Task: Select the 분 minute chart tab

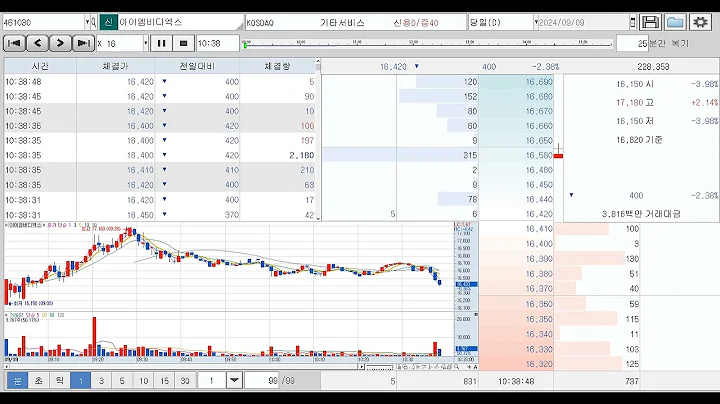Action: 17,381
